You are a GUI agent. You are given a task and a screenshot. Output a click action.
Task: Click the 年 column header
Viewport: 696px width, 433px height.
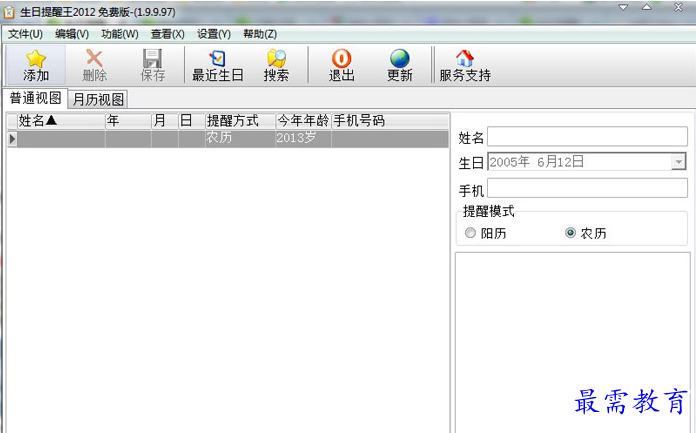(x=128, y=121)
